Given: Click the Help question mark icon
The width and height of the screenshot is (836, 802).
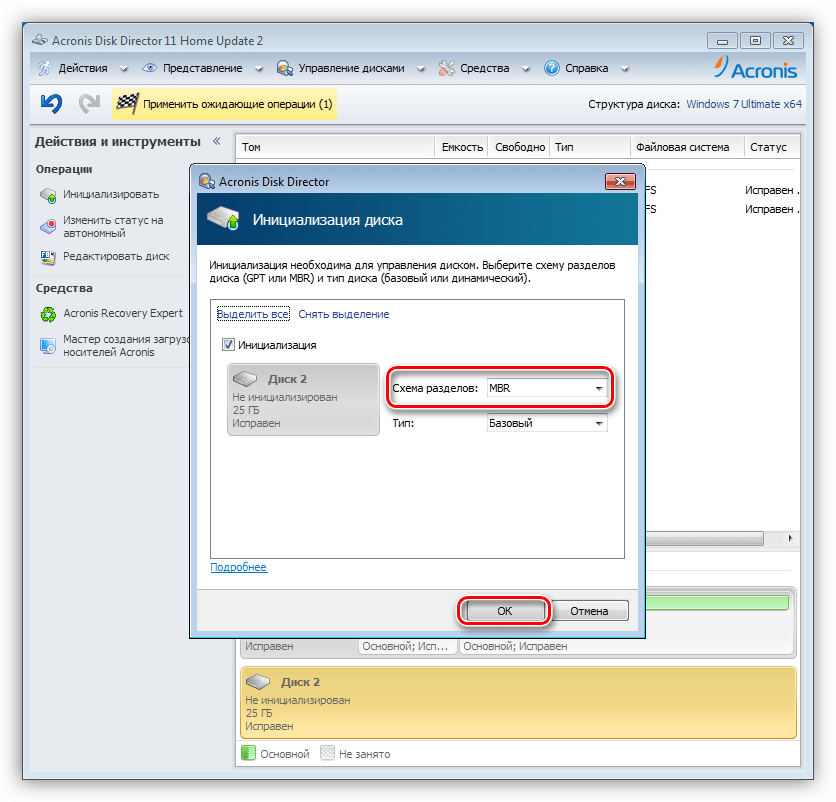Looking at the screenshot, I should (552, 68).
